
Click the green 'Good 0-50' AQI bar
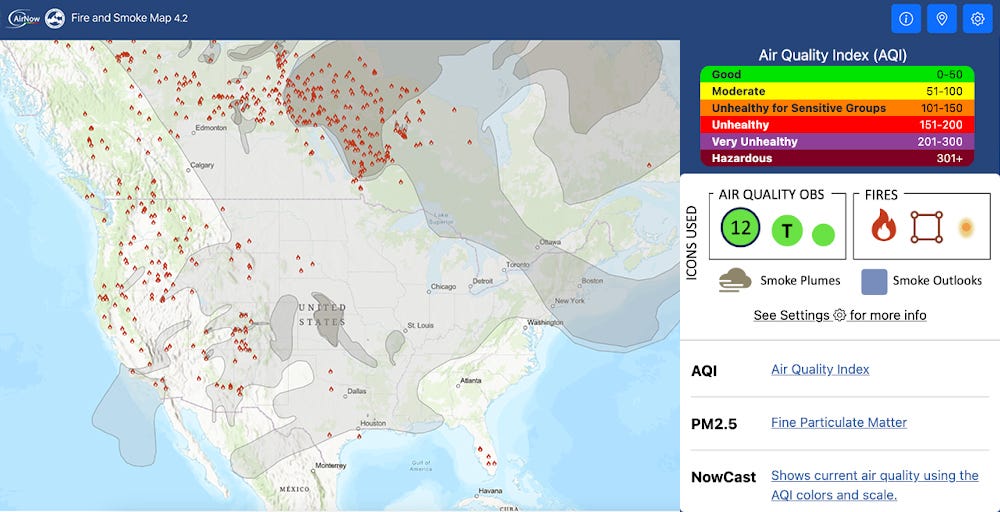pyautogui.click(x=837, y=74)
